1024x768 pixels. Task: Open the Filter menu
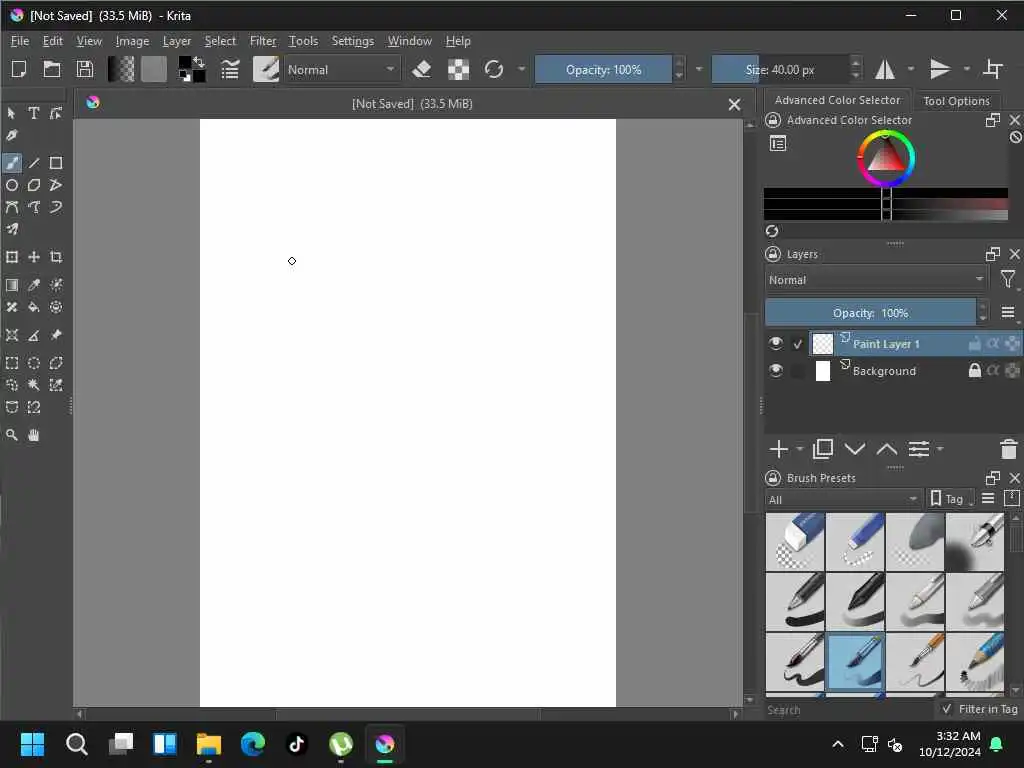(263, 41)
